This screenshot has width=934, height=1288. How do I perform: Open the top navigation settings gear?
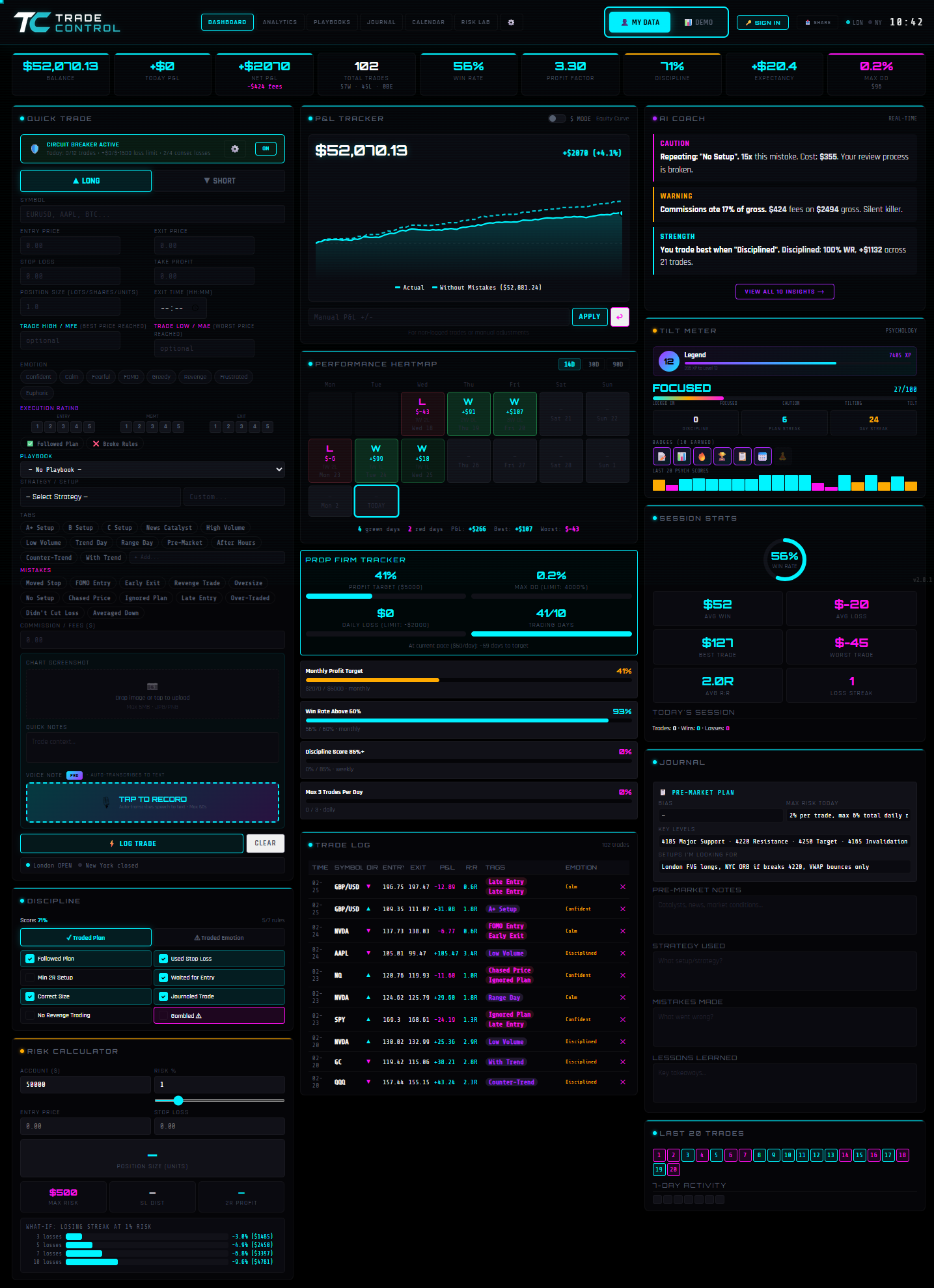[x=511, y=22]
